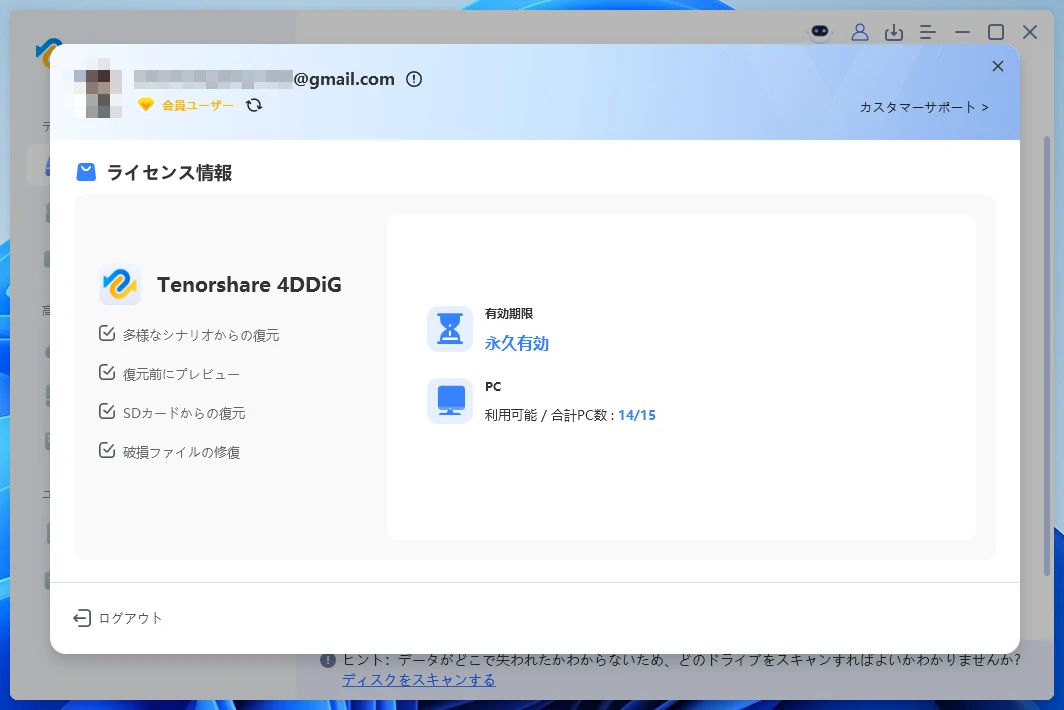The image size is (1064, 710).
Task: Toggle the 復元前にプレビュー checkmark
Action: click(107, 373)
